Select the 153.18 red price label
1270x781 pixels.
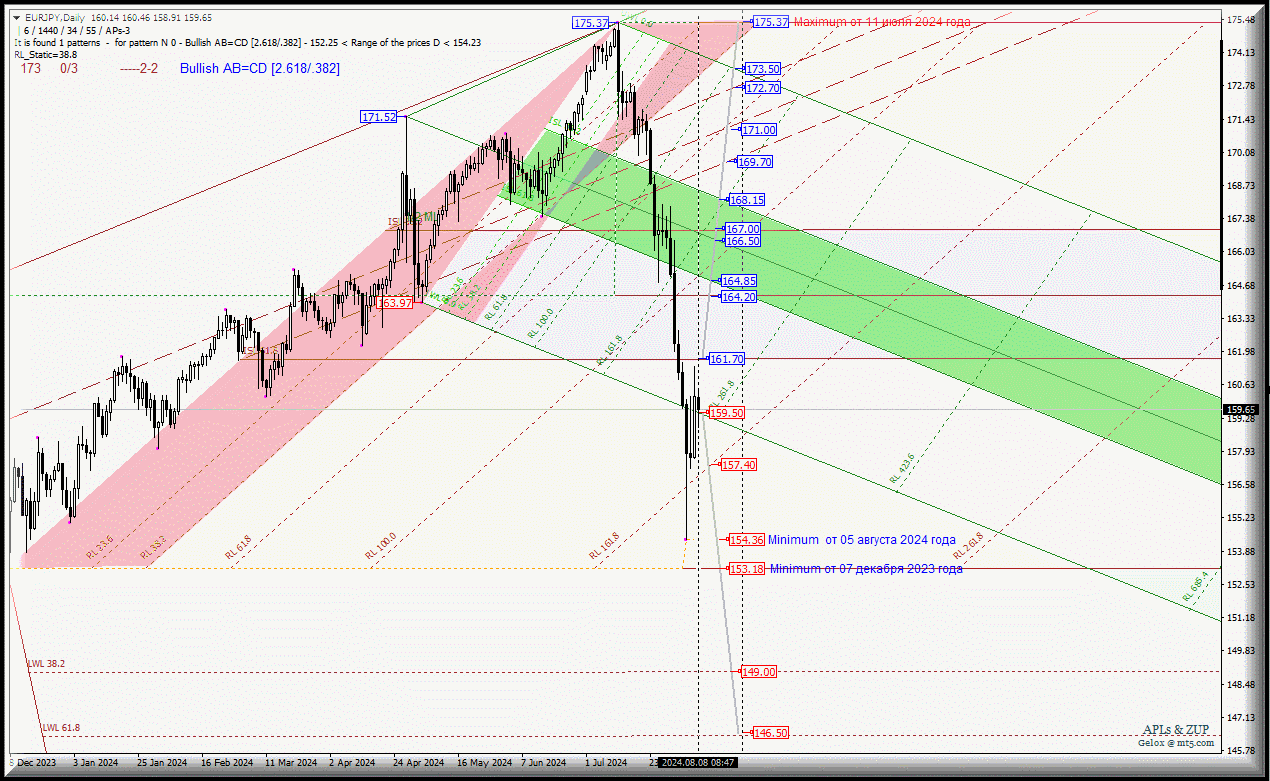(746, 569)
